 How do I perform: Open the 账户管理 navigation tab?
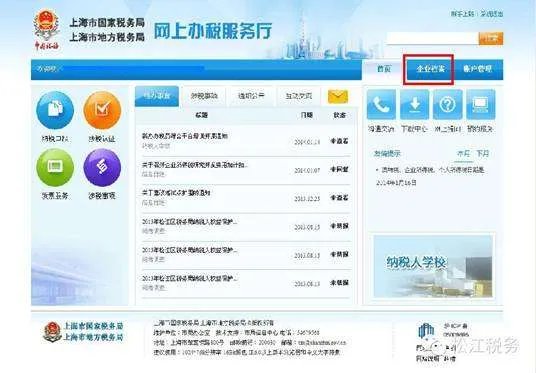[x=478, y=69]
